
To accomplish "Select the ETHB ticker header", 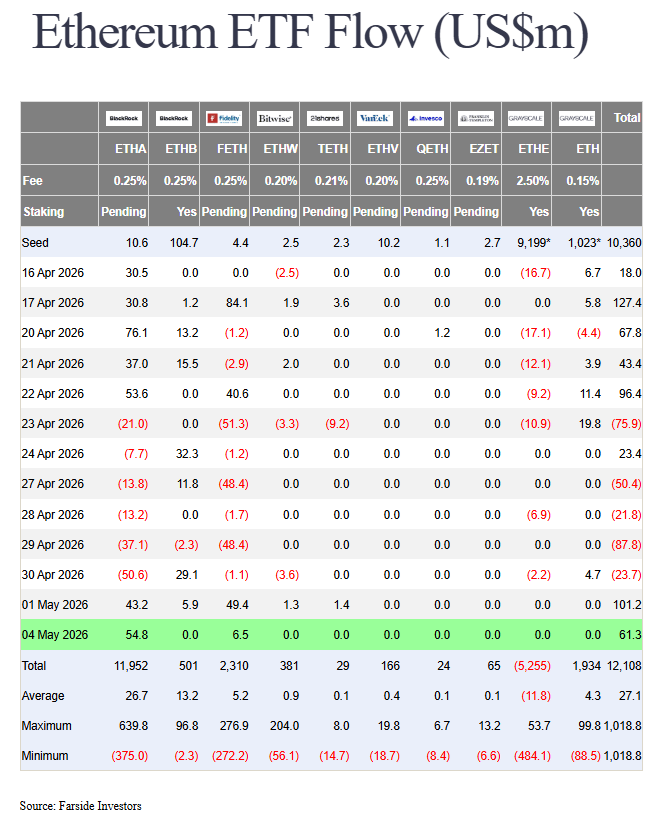I will click(181, 149).
